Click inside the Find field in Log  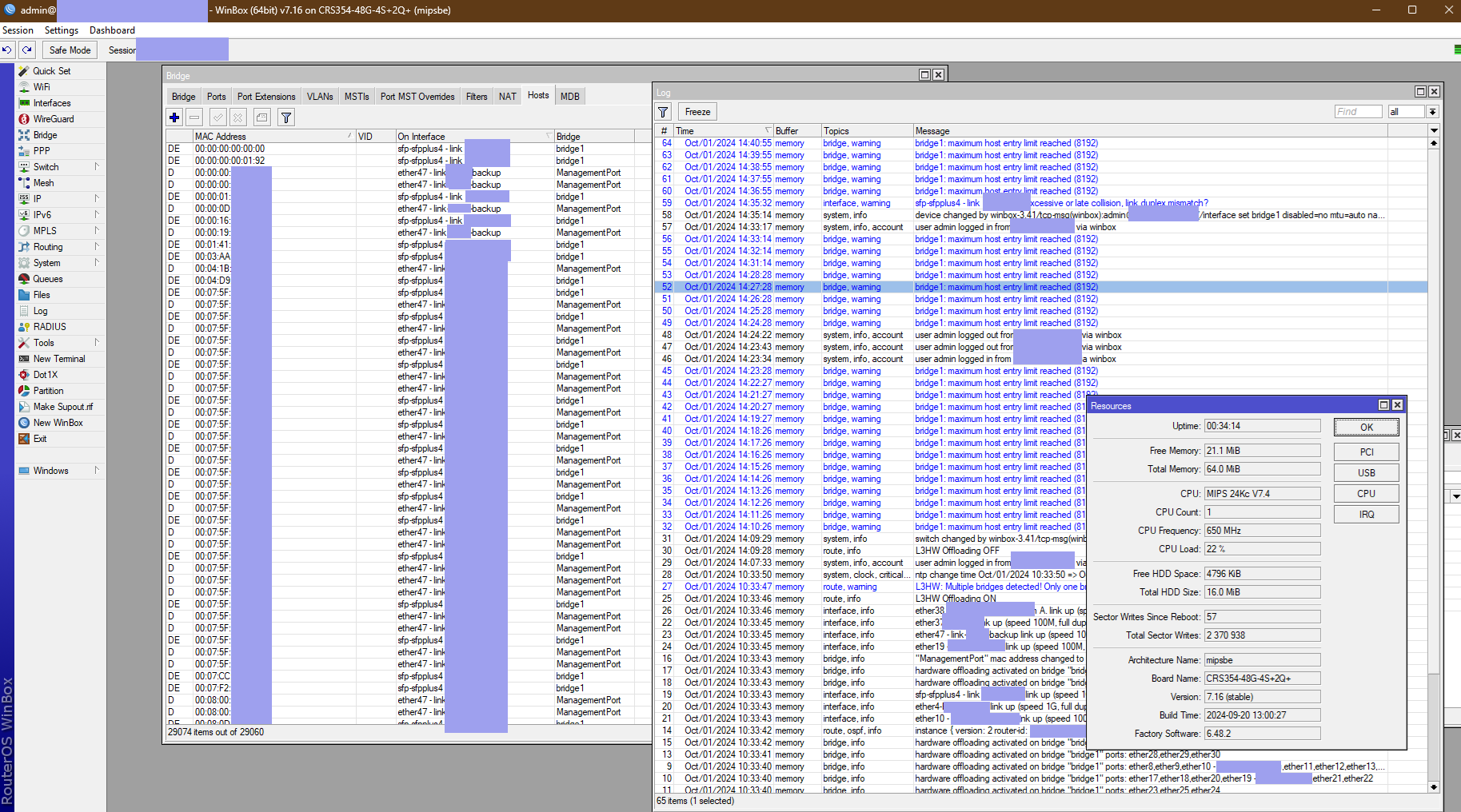pos(1358,111)
